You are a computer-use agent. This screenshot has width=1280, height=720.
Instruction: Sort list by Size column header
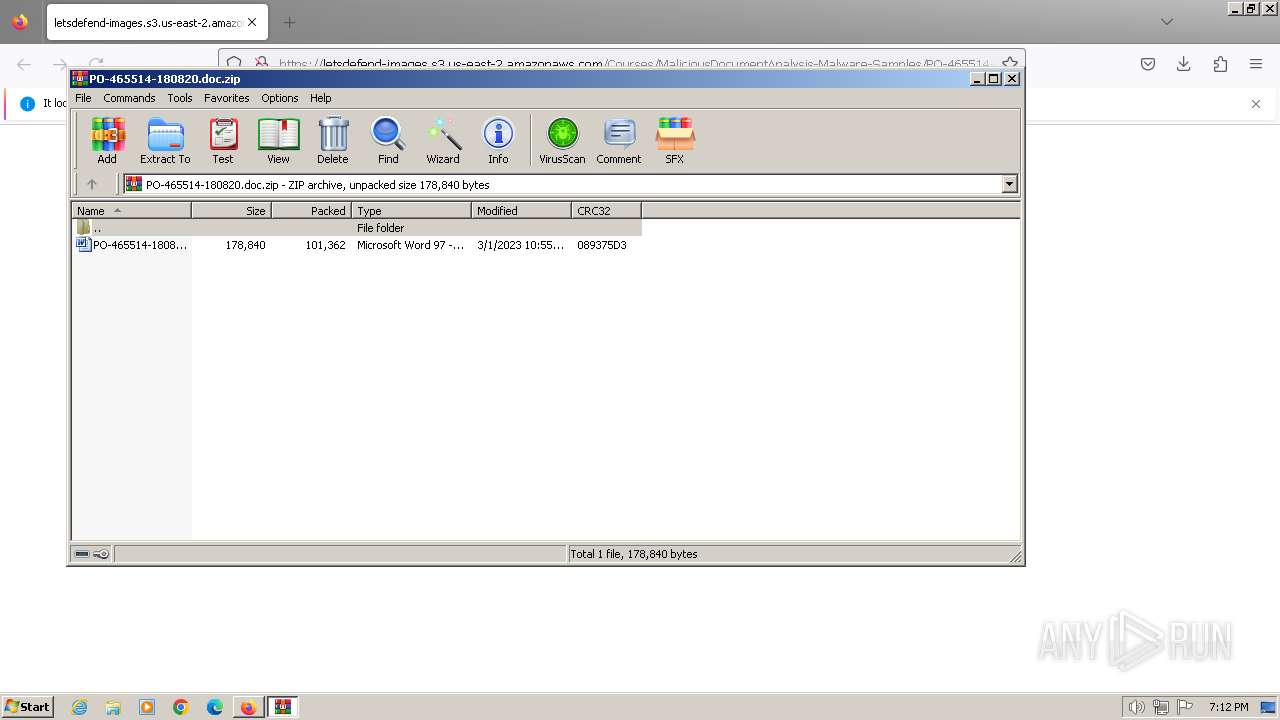pos(231,210)
